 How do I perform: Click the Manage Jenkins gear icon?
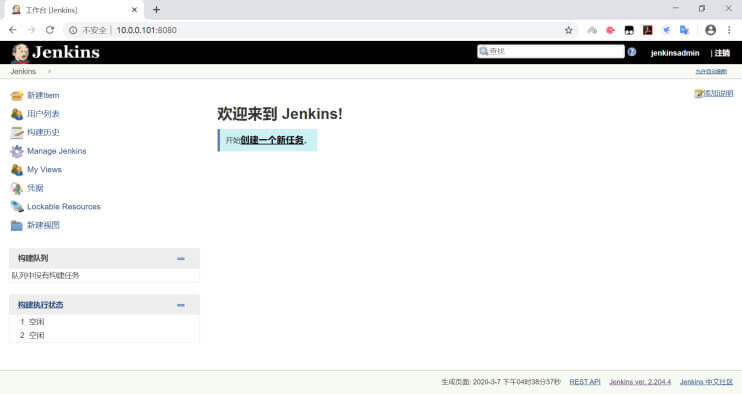point(17,151)
